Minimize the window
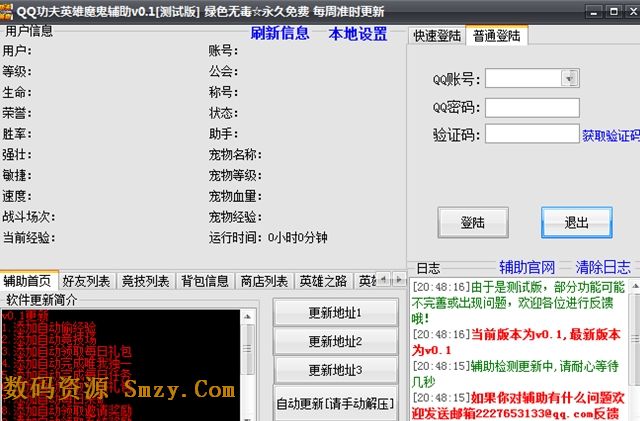This screenshot has height=421, width=640. pyautogui.click(x=594, y=12)
